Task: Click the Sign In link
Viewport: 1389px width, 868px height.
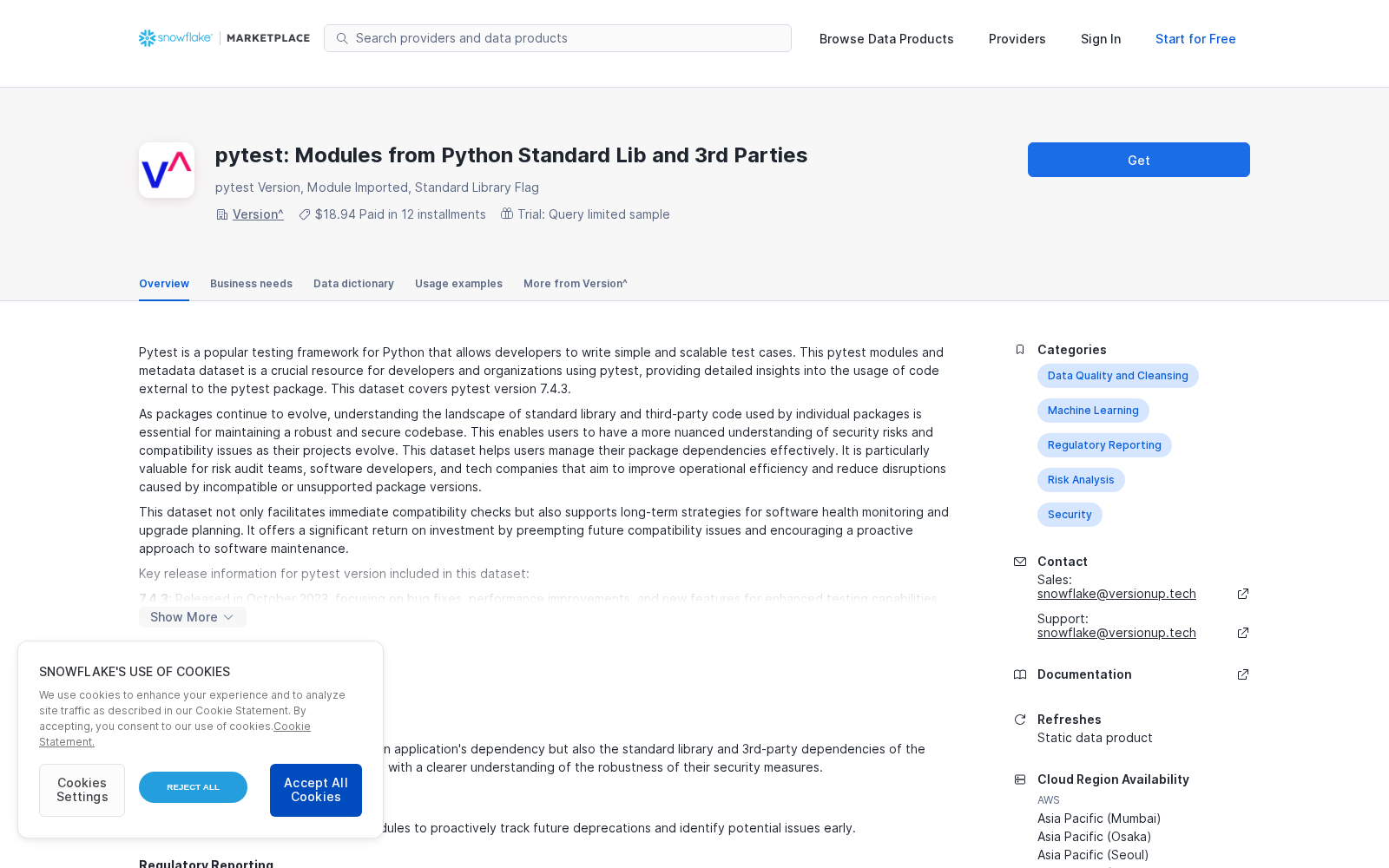Action: [x=1101, y=39]
